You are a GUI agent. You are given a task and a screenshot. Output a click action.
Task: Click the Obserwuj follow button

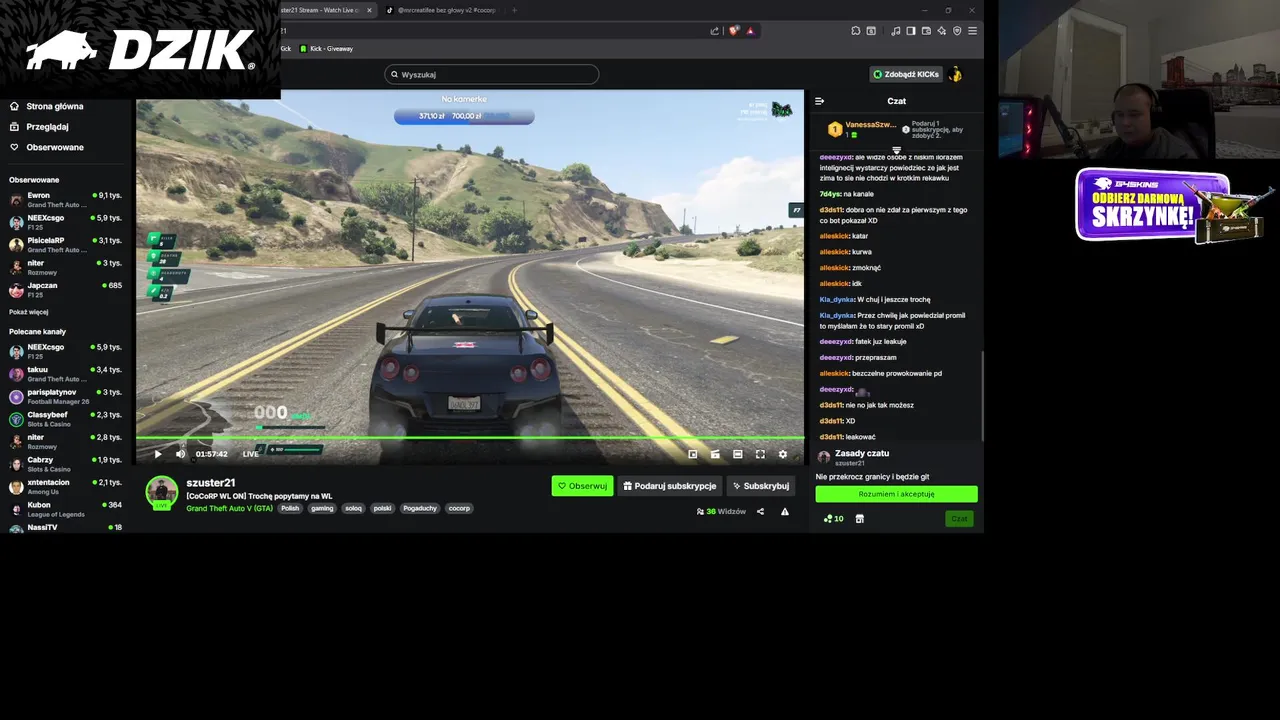(582, 486)
